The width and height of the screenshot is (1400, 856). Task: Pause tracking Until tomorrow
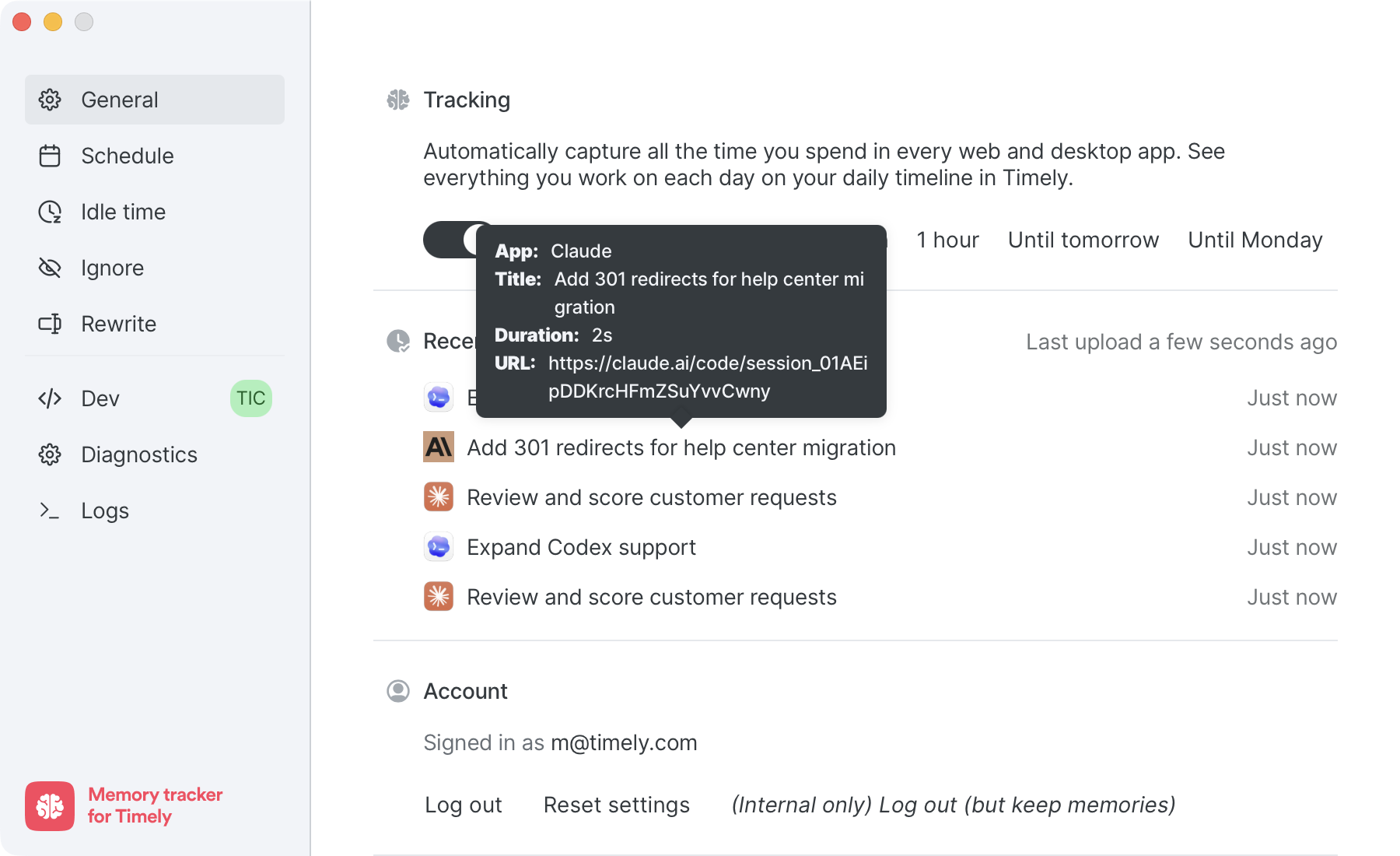coord(1083,240)
